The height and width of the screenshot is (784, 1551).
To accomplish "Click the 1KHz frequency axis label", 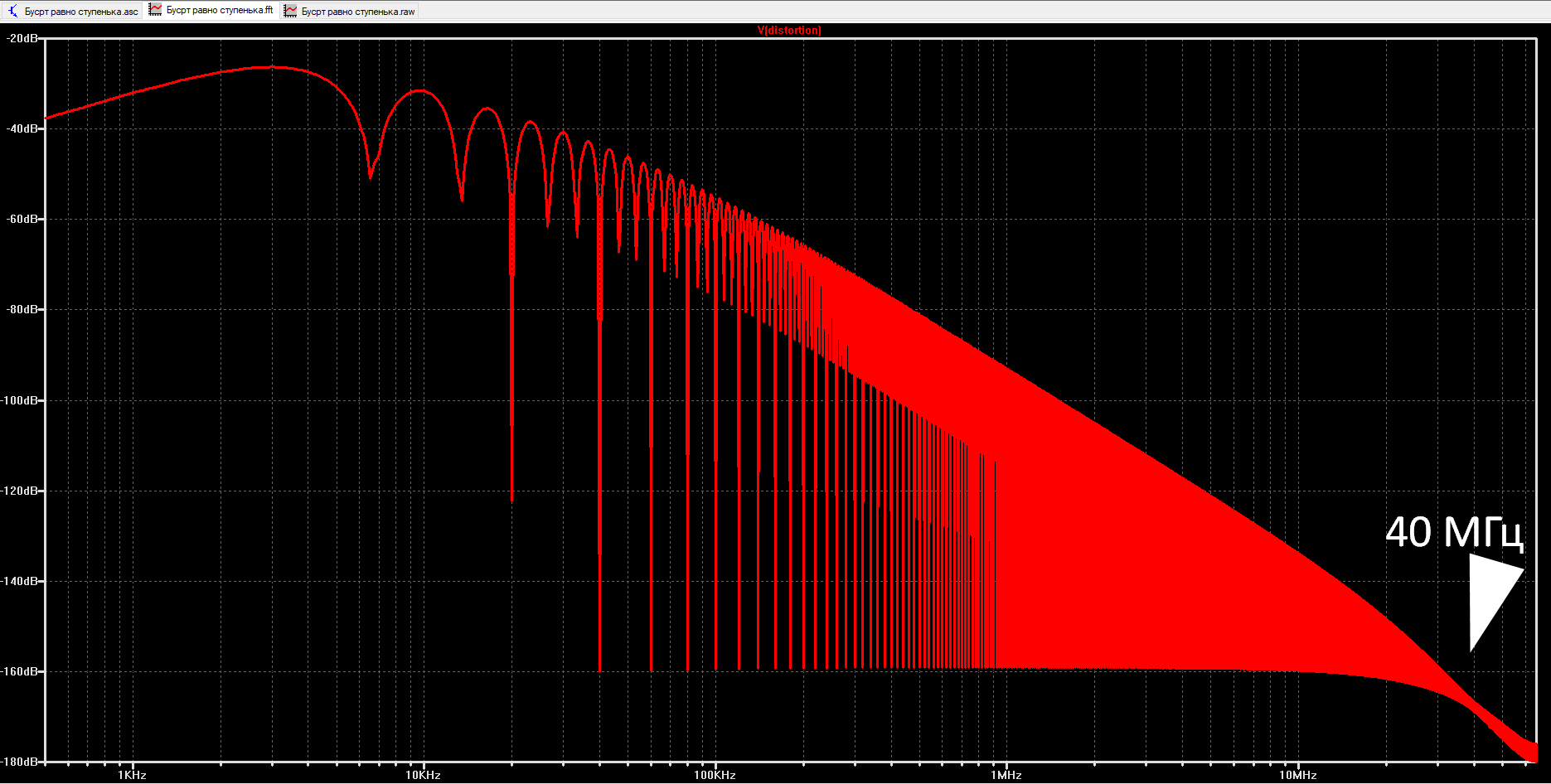I will 132,775.
